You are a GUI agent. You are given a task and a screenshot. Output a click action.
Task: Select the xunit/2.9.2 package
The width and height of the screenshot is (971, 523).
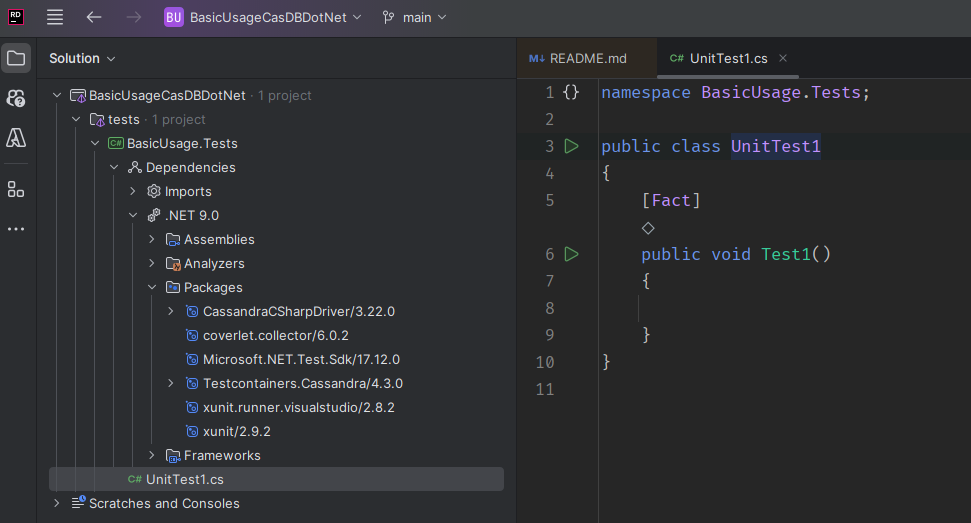pyautogui.click(x=236, y=431)
